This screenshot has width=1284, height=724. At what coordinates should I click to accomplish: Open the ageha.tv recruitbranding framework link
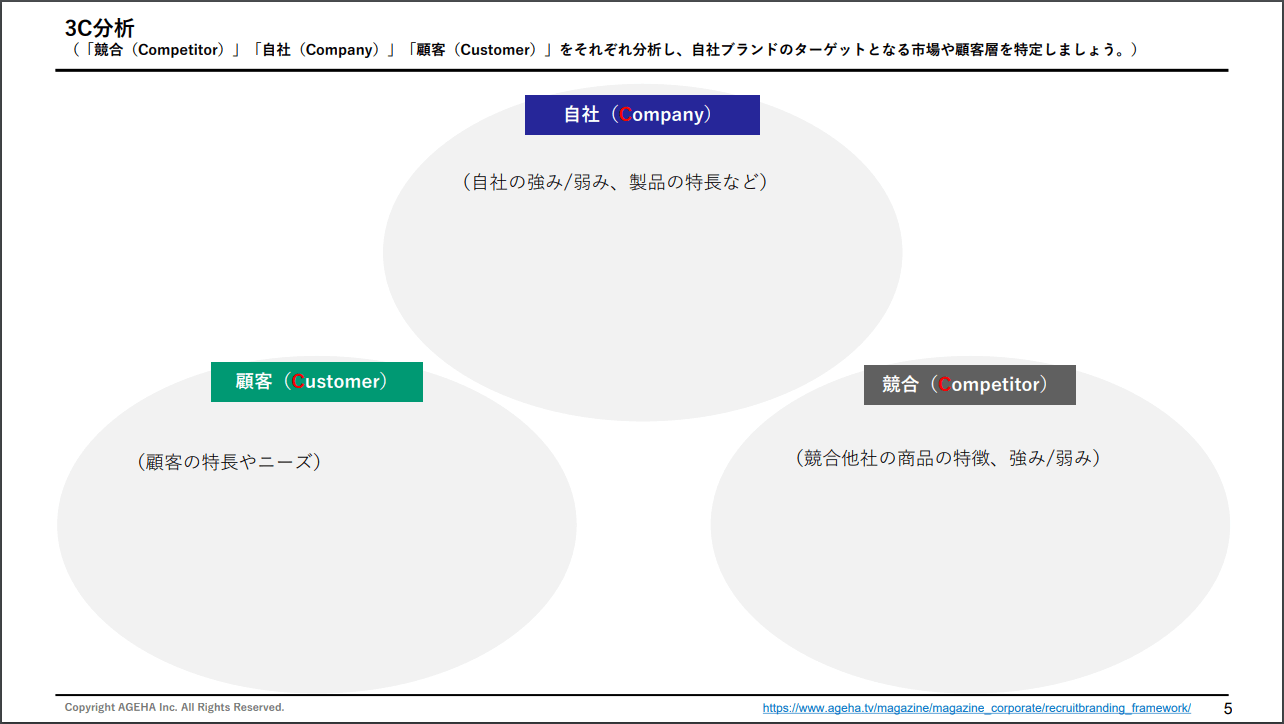pyautogui.click(x=976, y=707)
